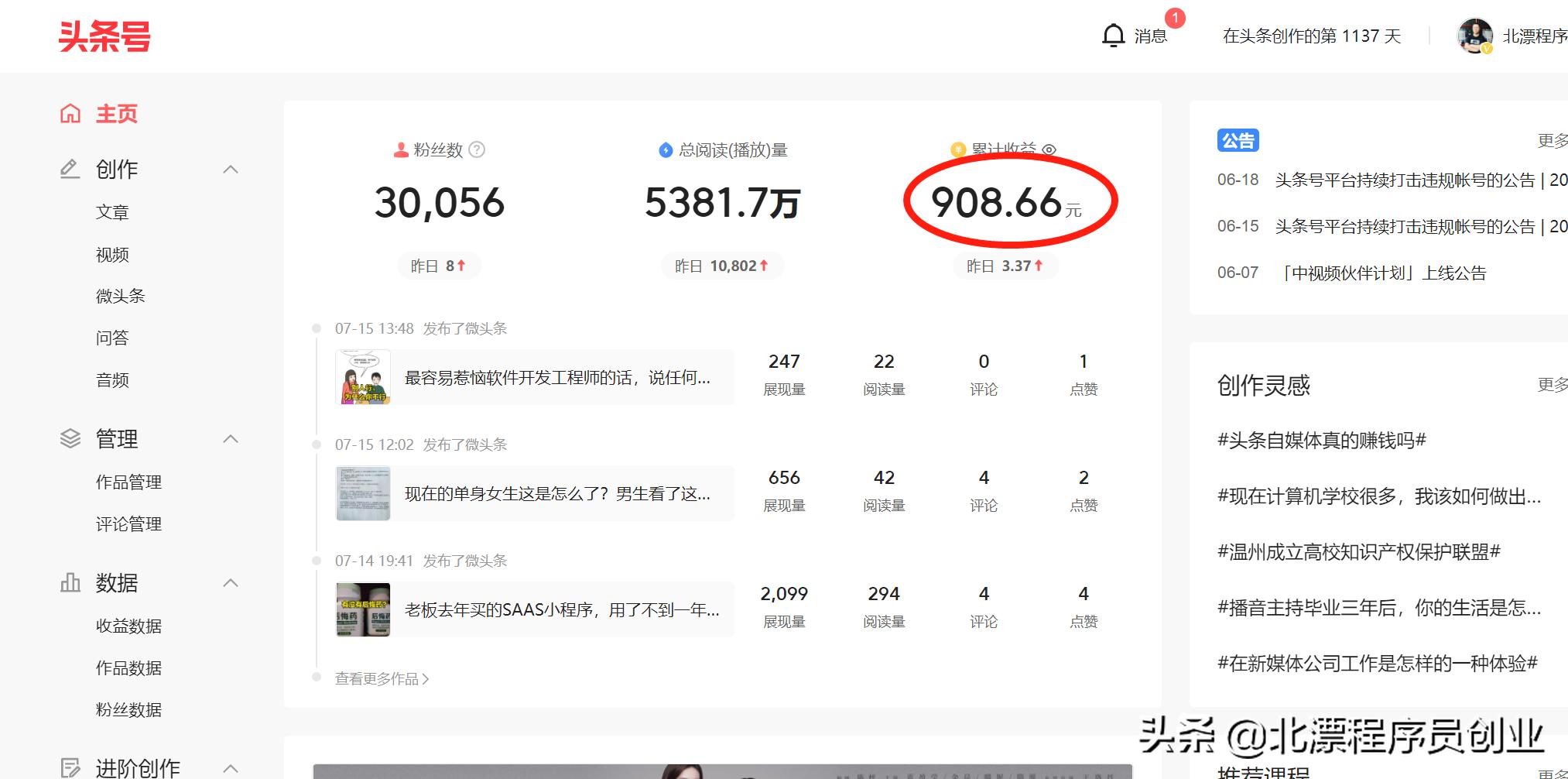Click the 公告 announcement badge

point(1238,140)
